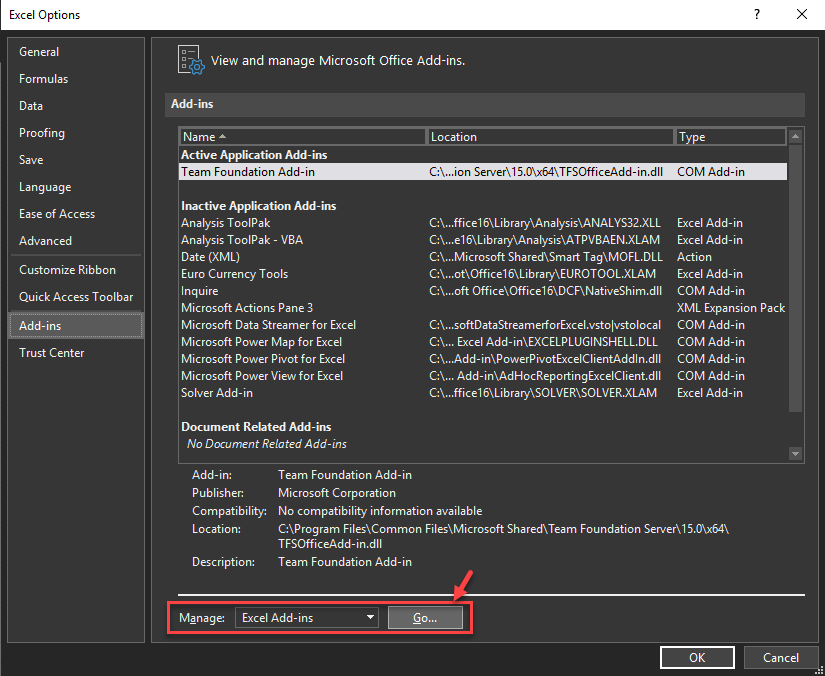Click XML Expansion Pack type cell
Image resolution: width=825 pixels, height=676 pixels.
click(x=731, y=308)
